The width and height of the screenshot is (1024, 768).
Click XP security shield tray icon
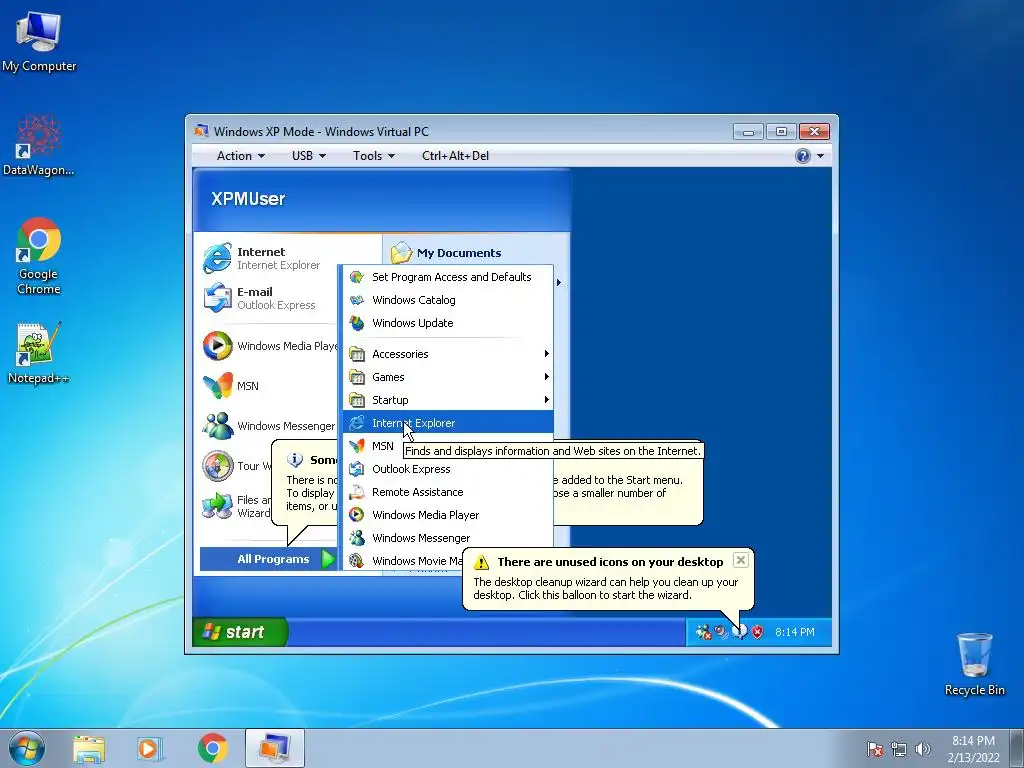[758, 632]
